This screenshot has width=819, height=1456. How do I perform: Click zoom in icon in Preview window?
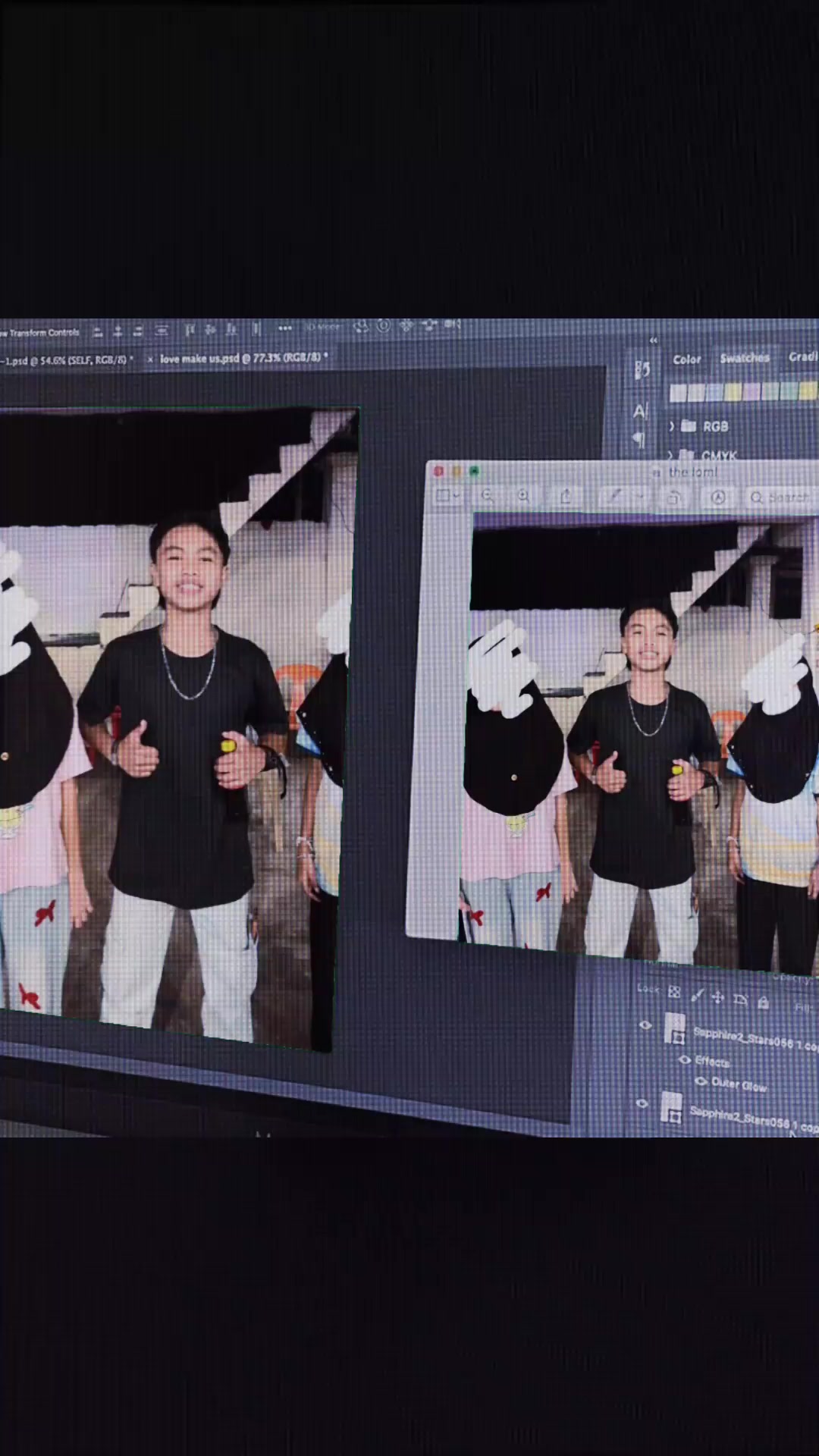(523, 495)
